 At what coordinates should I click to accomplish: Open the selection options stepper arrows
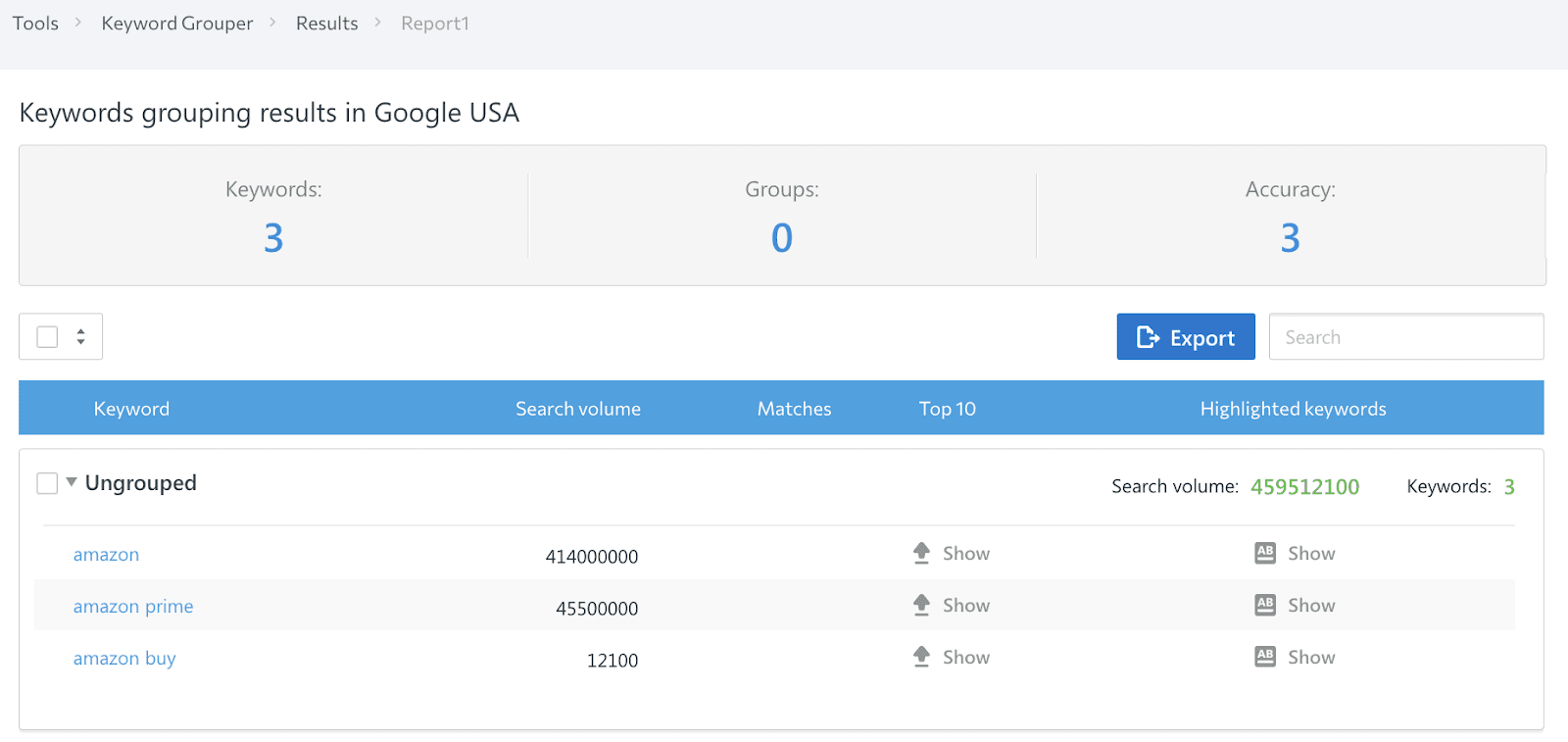pos(80,337)
